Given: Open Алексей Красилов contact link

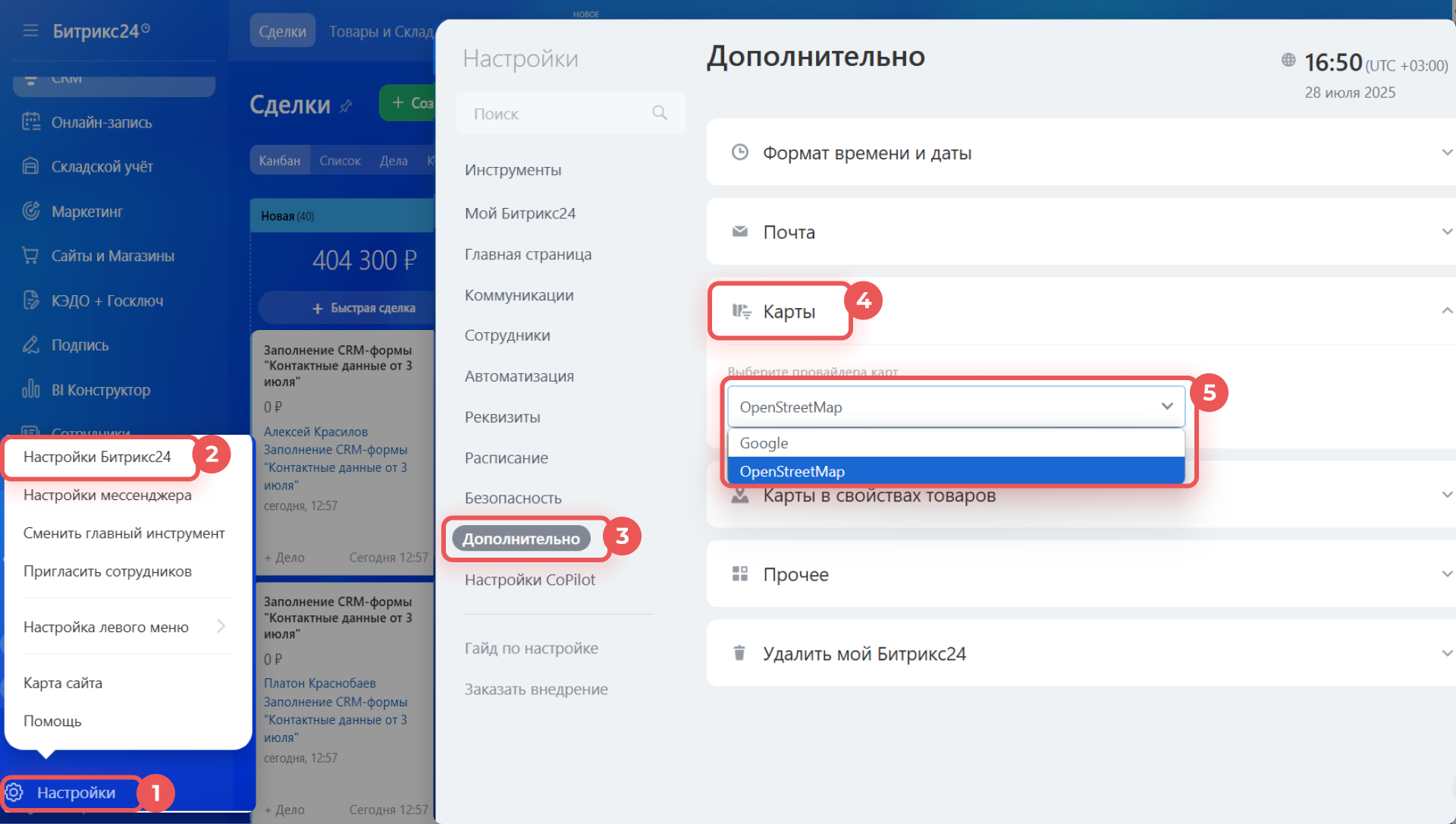Looking at the screenshot, I should click(x=315, y=432).
